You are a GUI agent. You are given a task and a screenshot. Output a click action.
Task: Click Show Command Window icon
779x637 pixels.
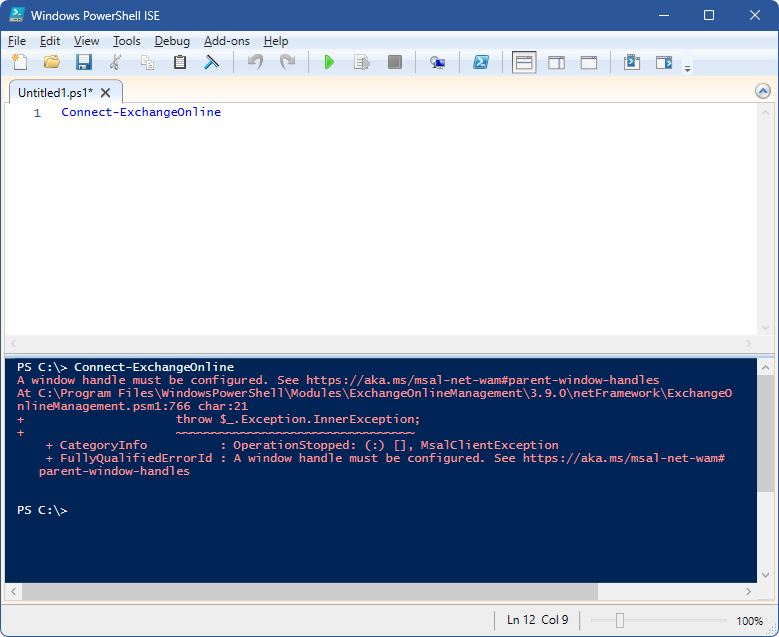click(x=632, y=62)
